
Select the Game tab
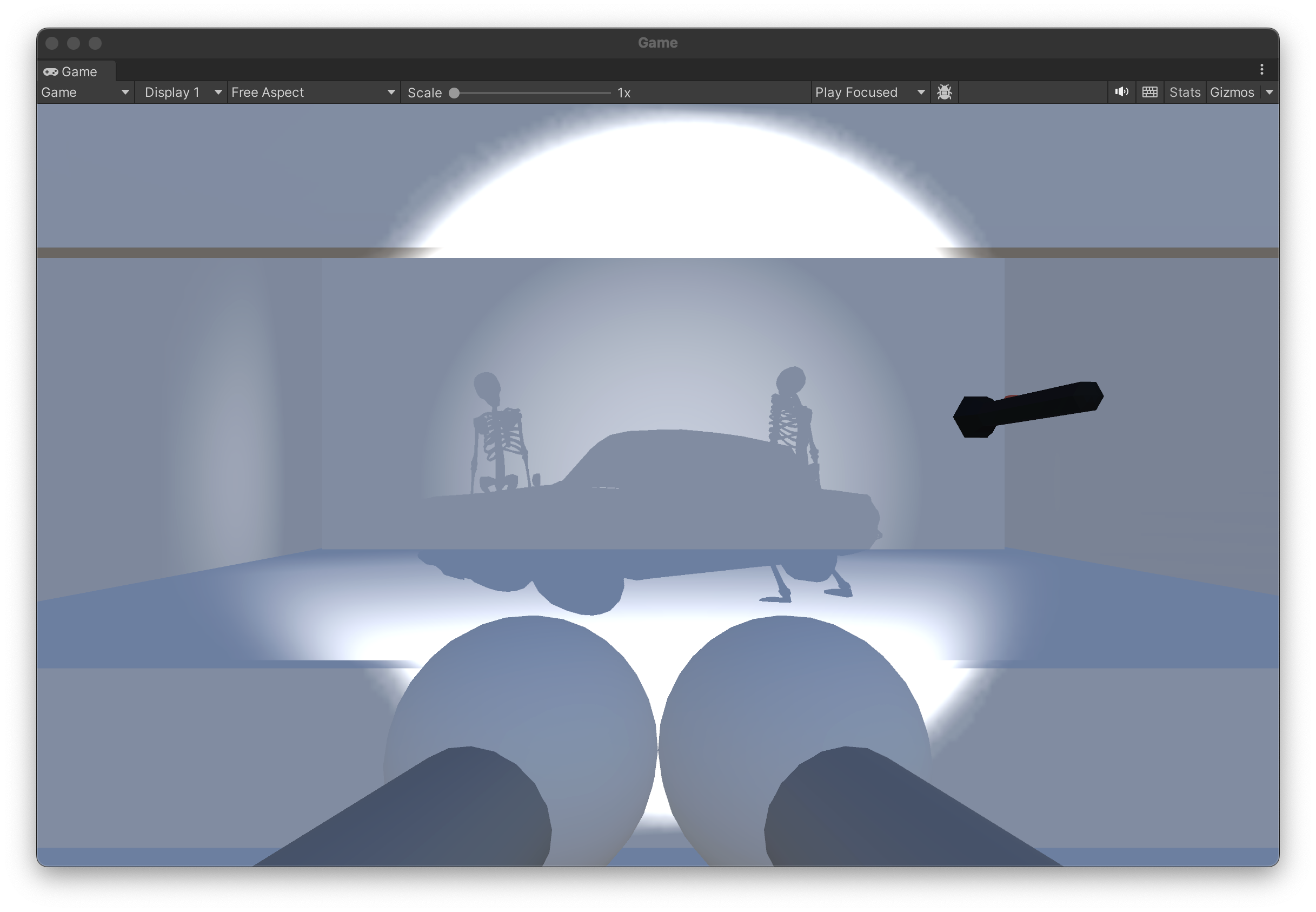[x=79, y=72]
